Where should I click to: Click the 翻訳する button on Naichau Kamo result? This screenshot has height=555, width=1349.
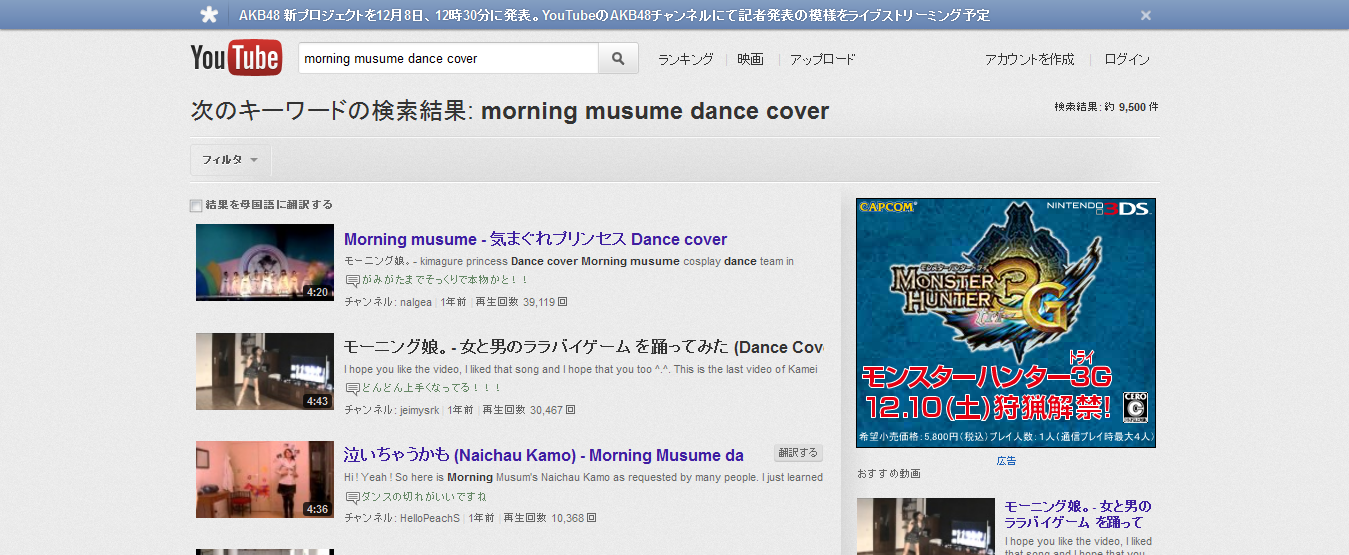[798, 453]
